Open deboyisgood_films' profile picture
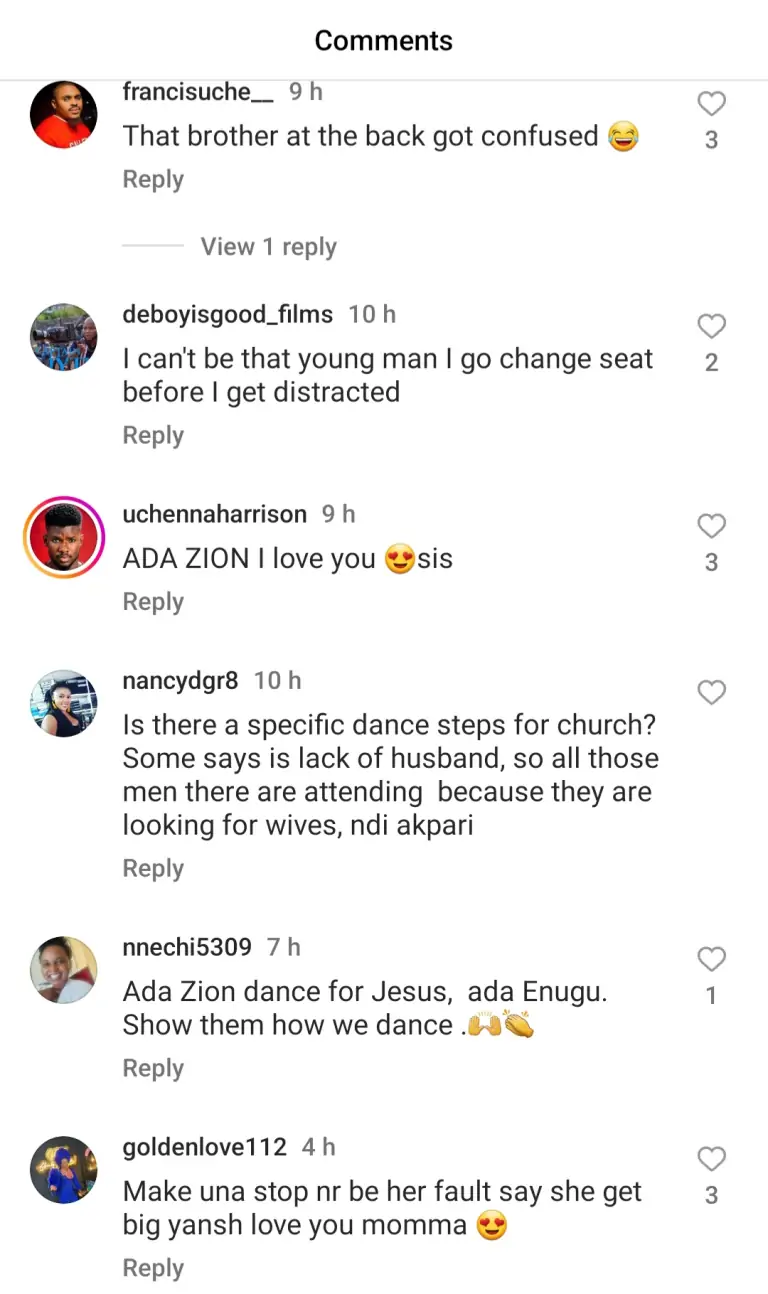The height and width of the screenshot is (1294, 768). (x=64, y=337)
